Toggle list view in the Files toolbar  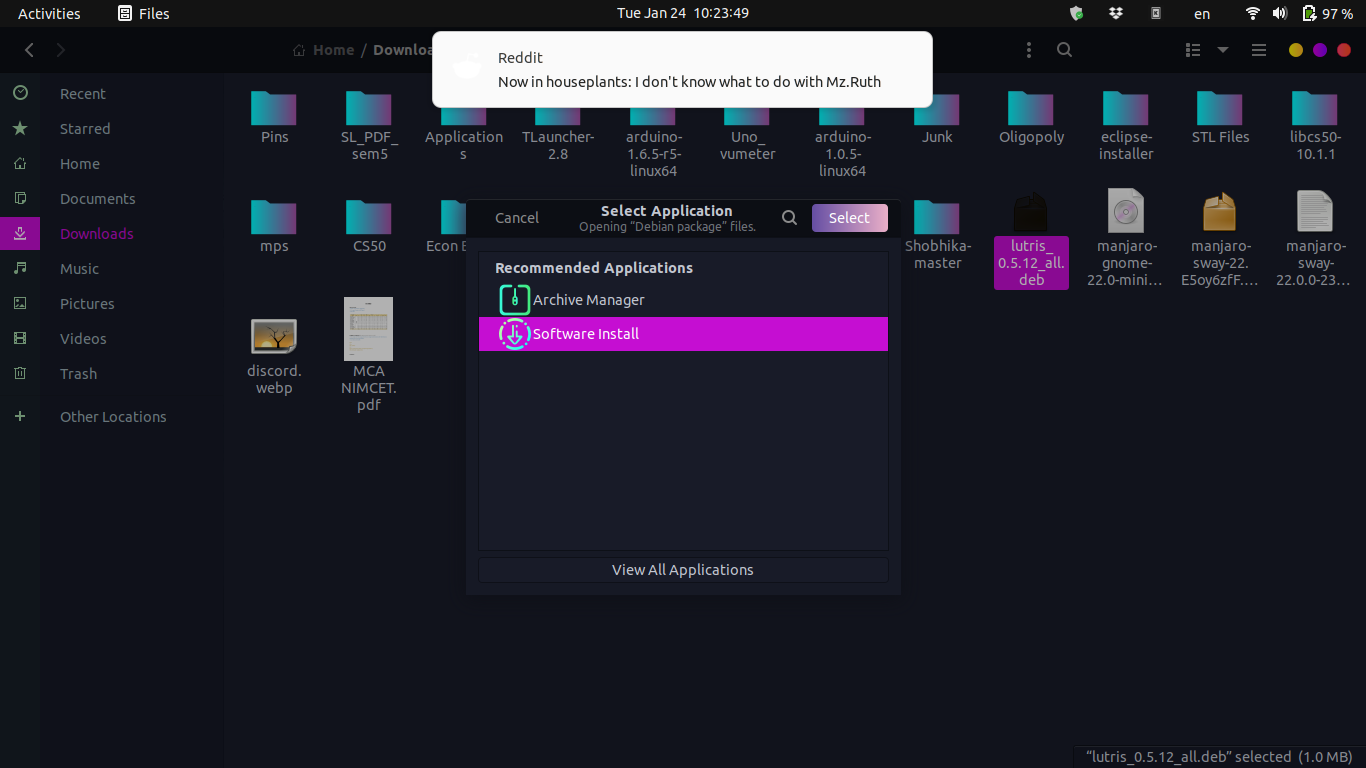pyautogui.click(x=1192, y=49)
